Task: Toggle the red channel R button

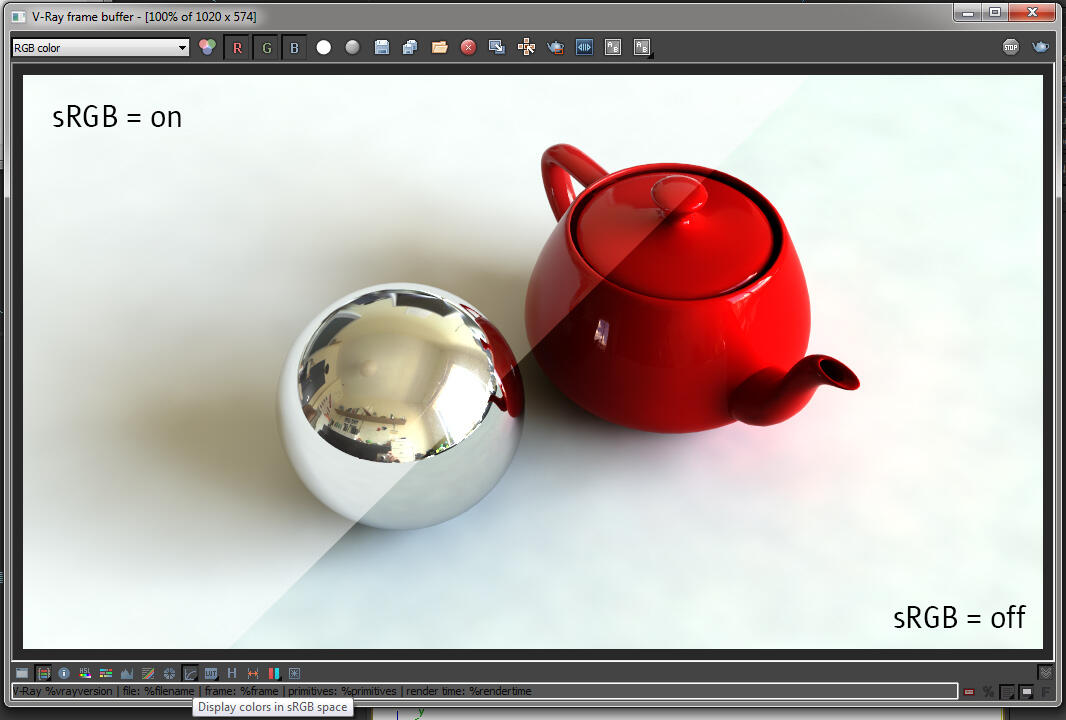Action: pos(237,48)
